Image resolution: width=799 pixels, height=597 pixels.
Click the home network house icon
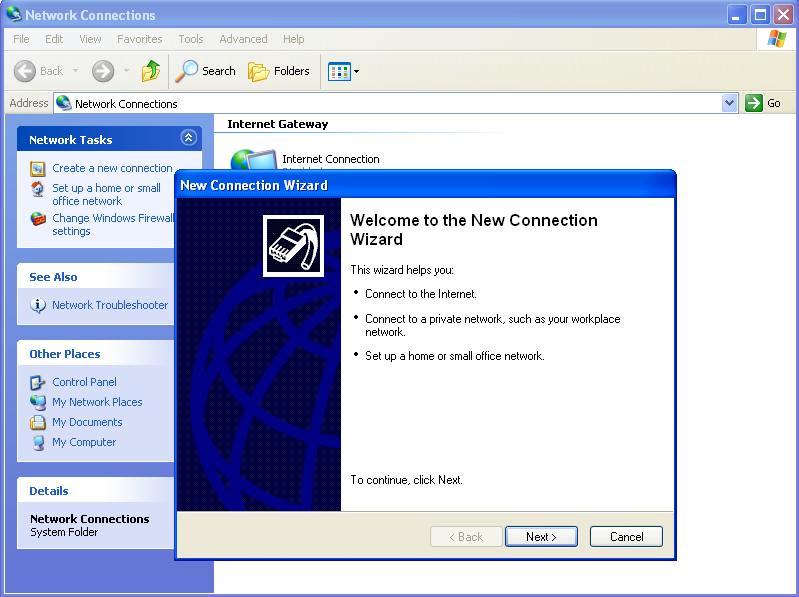click(x=37, y=189)
